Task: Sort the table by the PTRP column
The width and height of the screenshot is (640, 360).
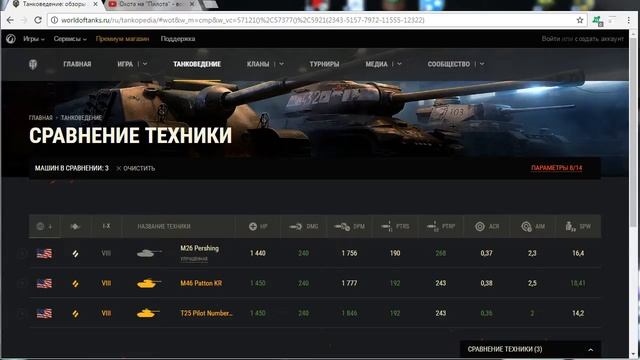Action: 441,226
